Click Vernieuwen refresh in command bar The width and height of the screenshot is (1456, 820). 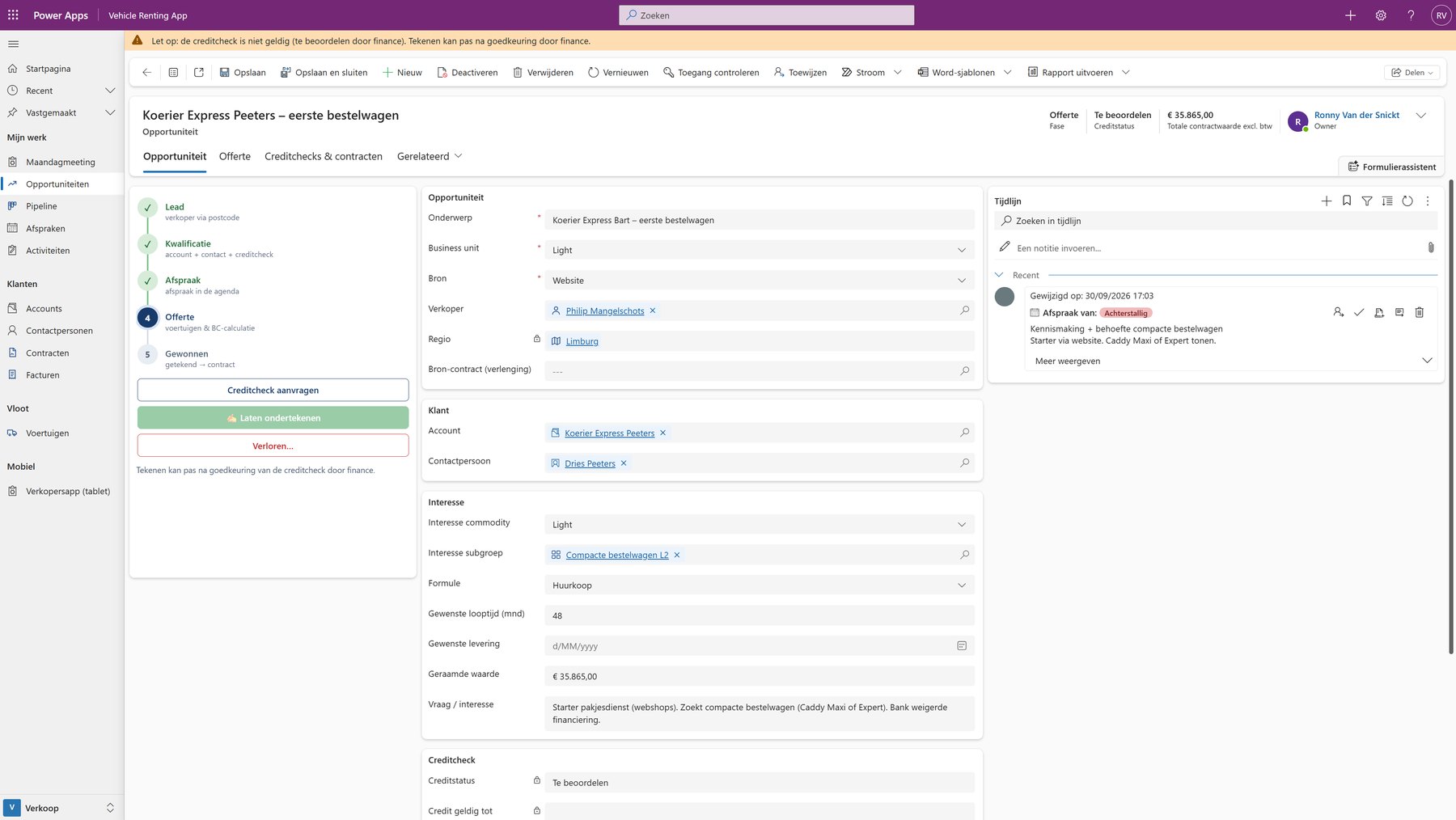coord(618,73)
